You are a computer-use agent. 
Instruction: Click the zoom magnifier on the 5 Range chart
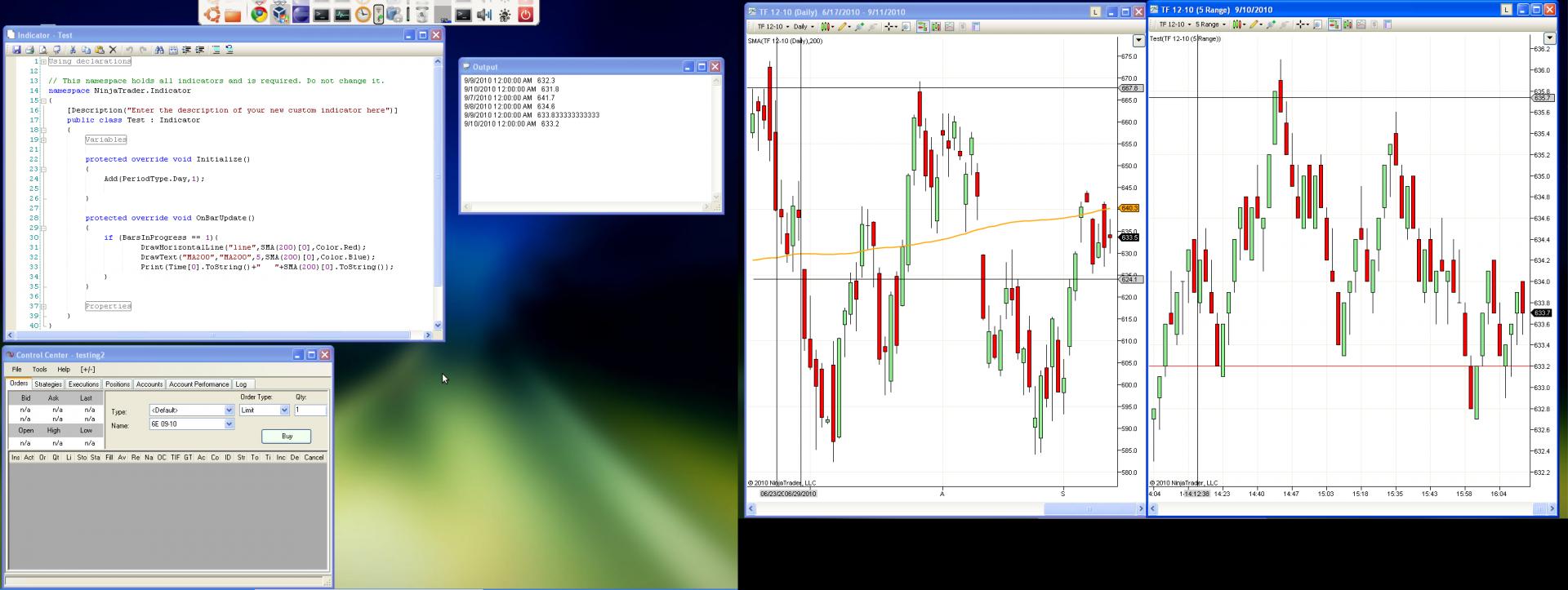click(x=1318, y=24)
